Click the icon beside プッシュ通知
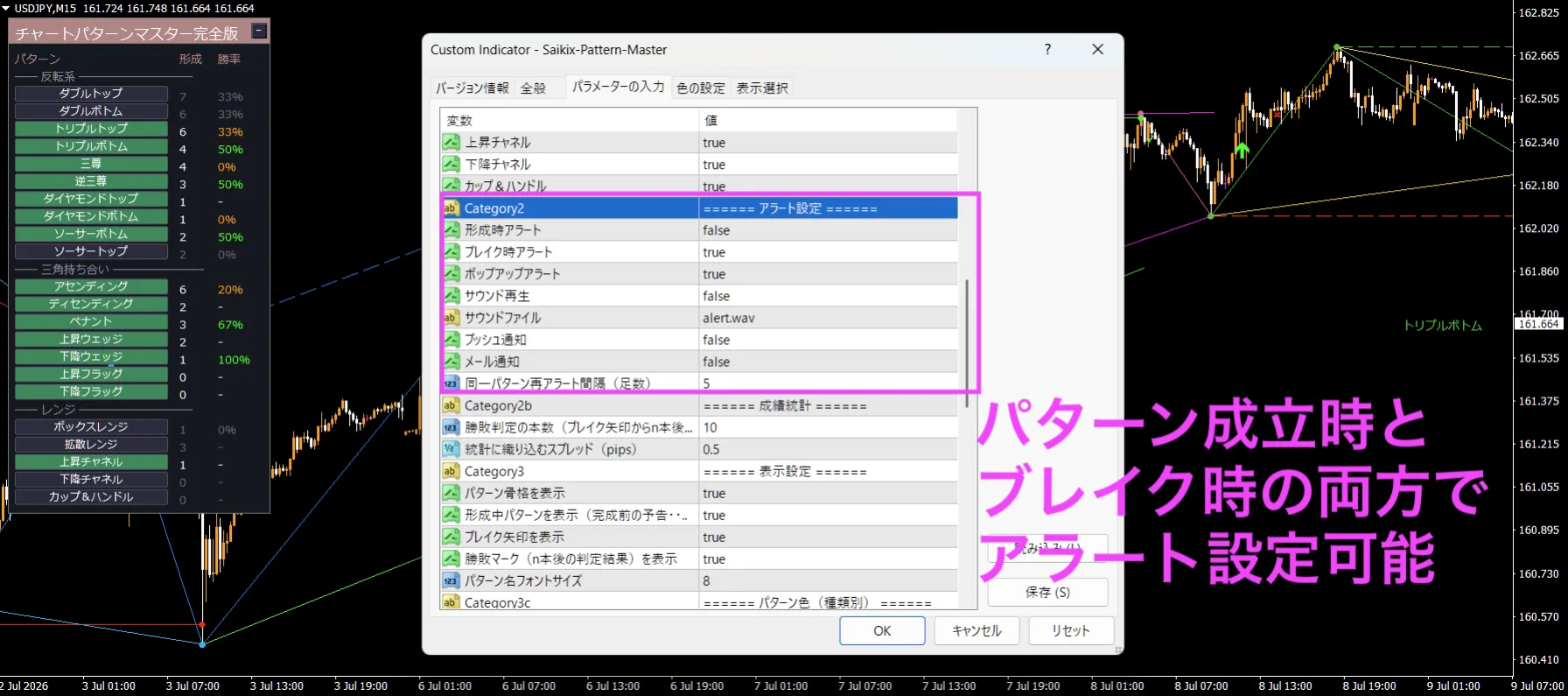Viewport: 1568px width, 696px height. tap(451, 339)
